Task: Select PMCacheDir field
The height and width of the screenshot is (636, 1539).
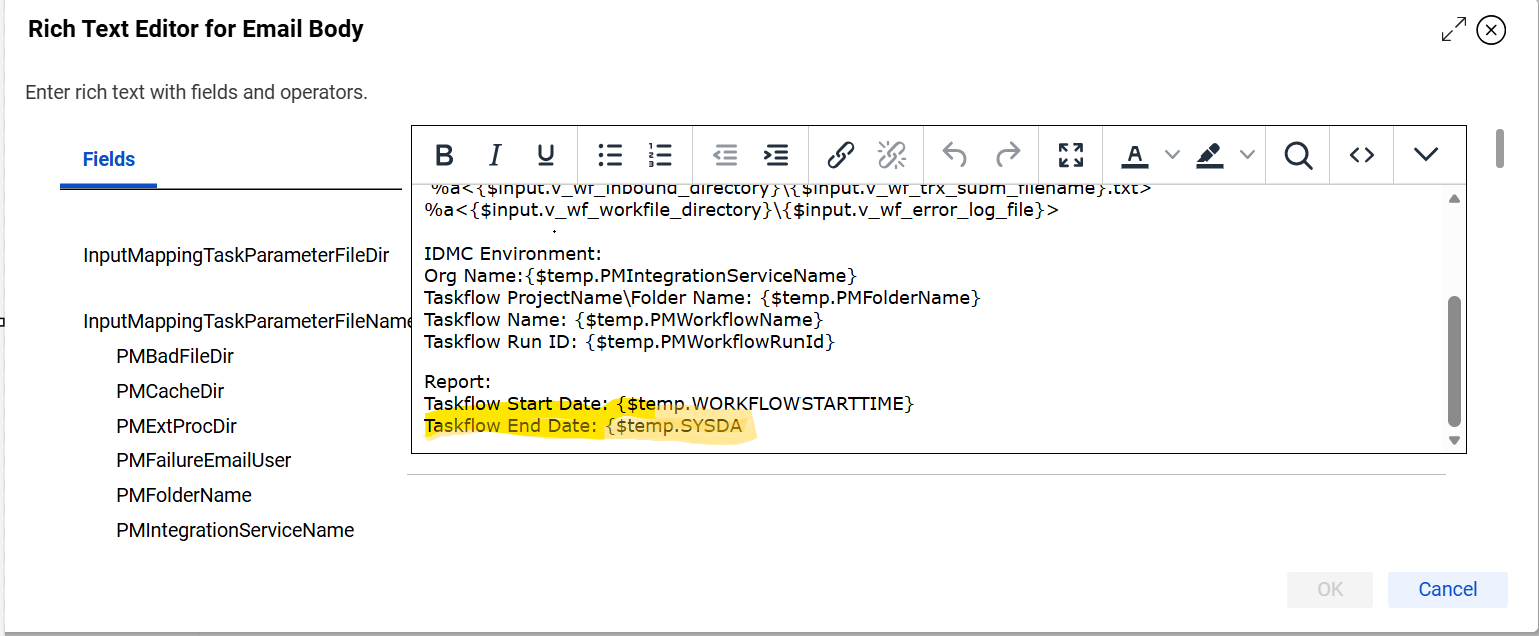Action: (170, 392)
